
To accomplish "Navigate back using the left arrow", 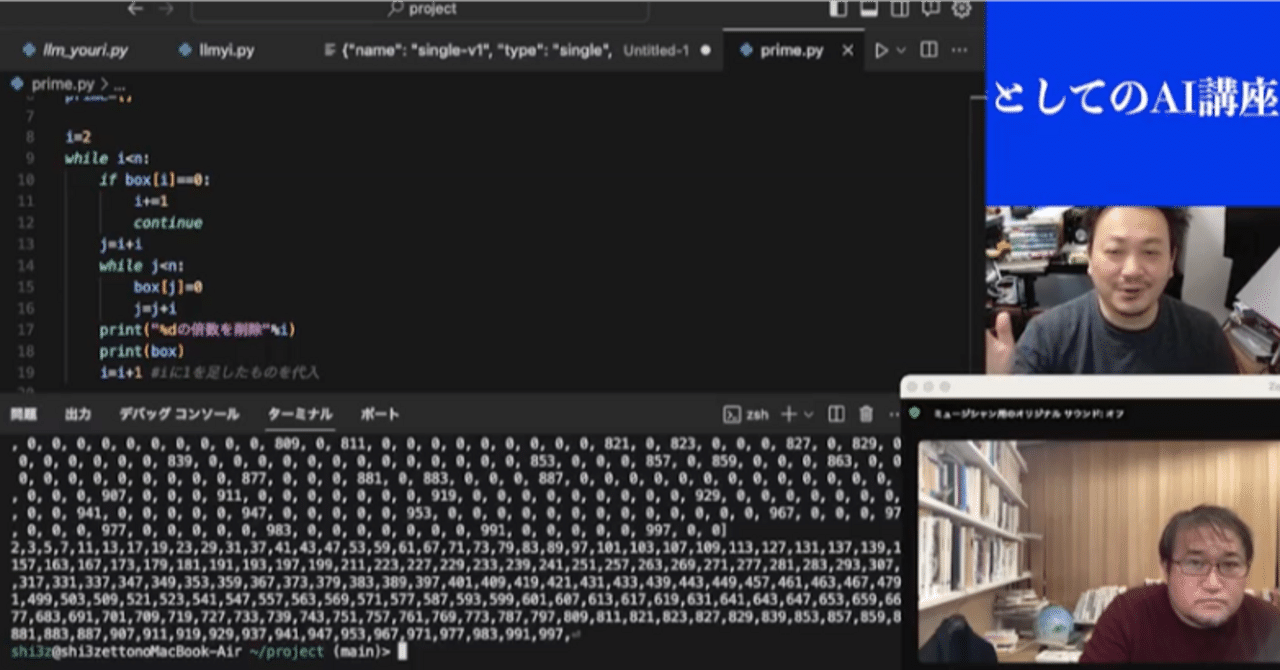I will click(135, 8).
